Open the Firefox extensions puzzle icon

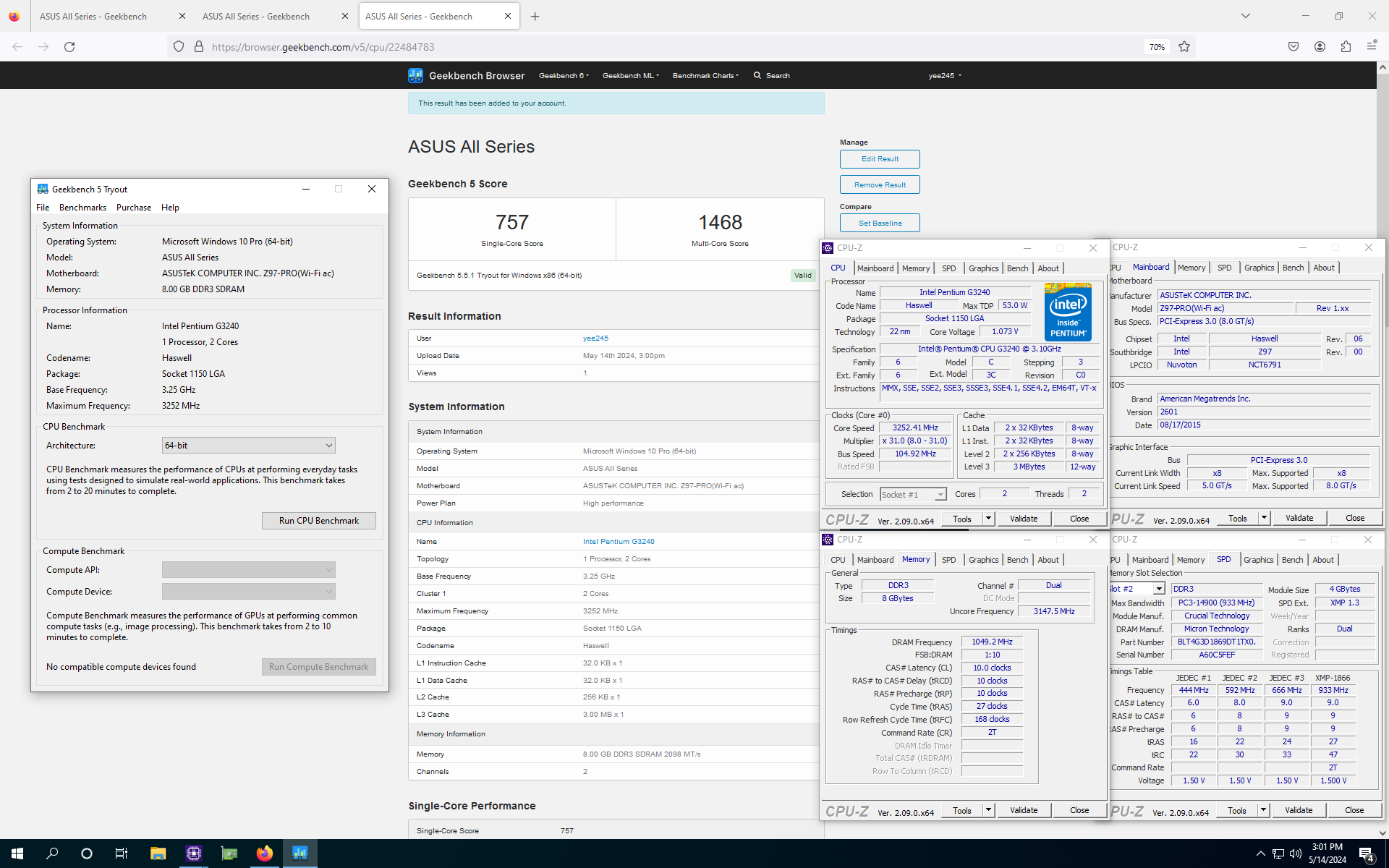pyautogui.click(x=1346, y=47)
